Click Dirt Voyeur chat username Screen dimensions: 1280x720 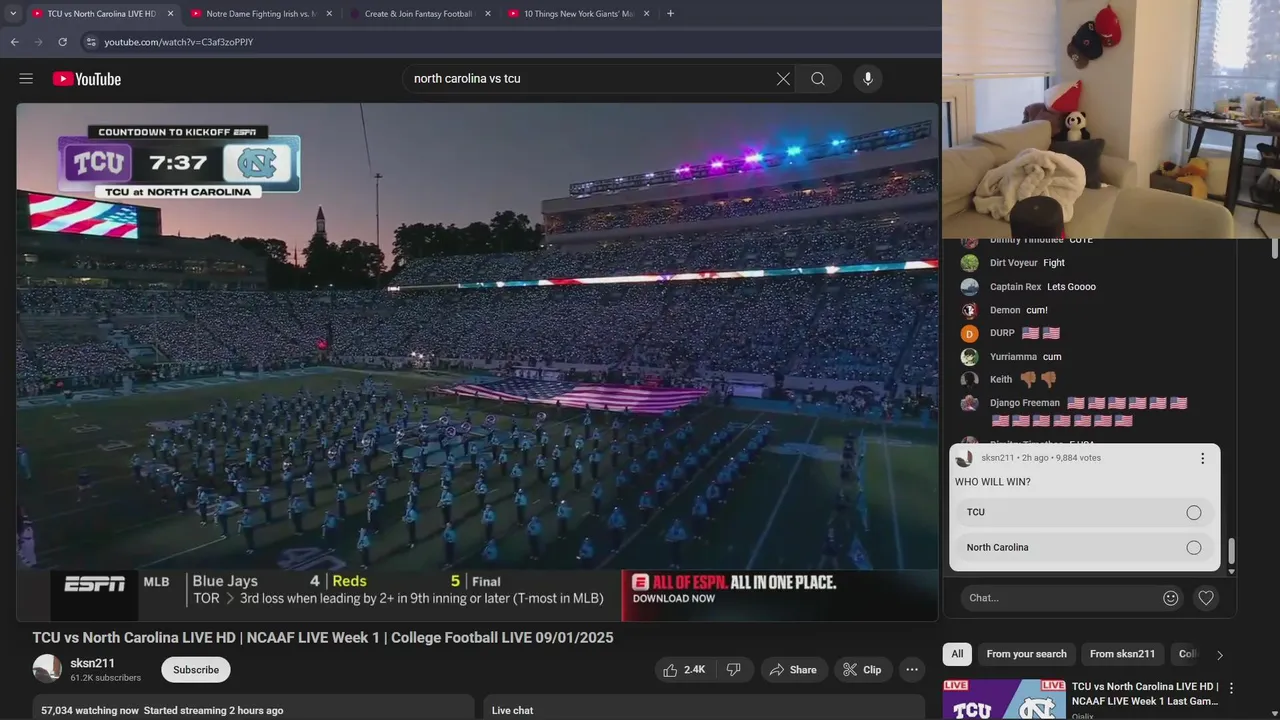tap(1013, 263)
